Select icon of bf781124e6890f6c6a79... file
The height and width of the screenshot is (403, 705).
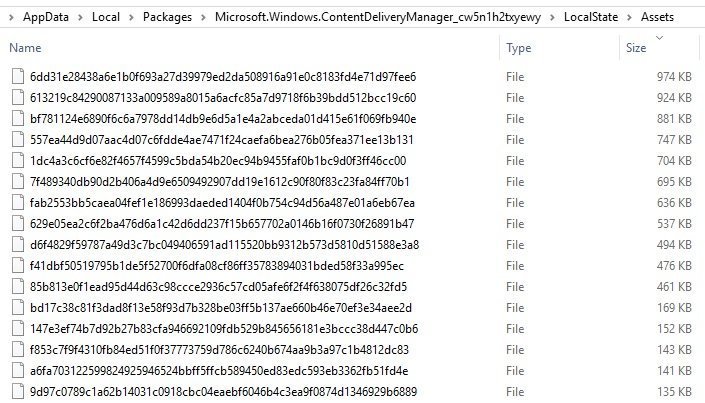click(x=18, y=119)
